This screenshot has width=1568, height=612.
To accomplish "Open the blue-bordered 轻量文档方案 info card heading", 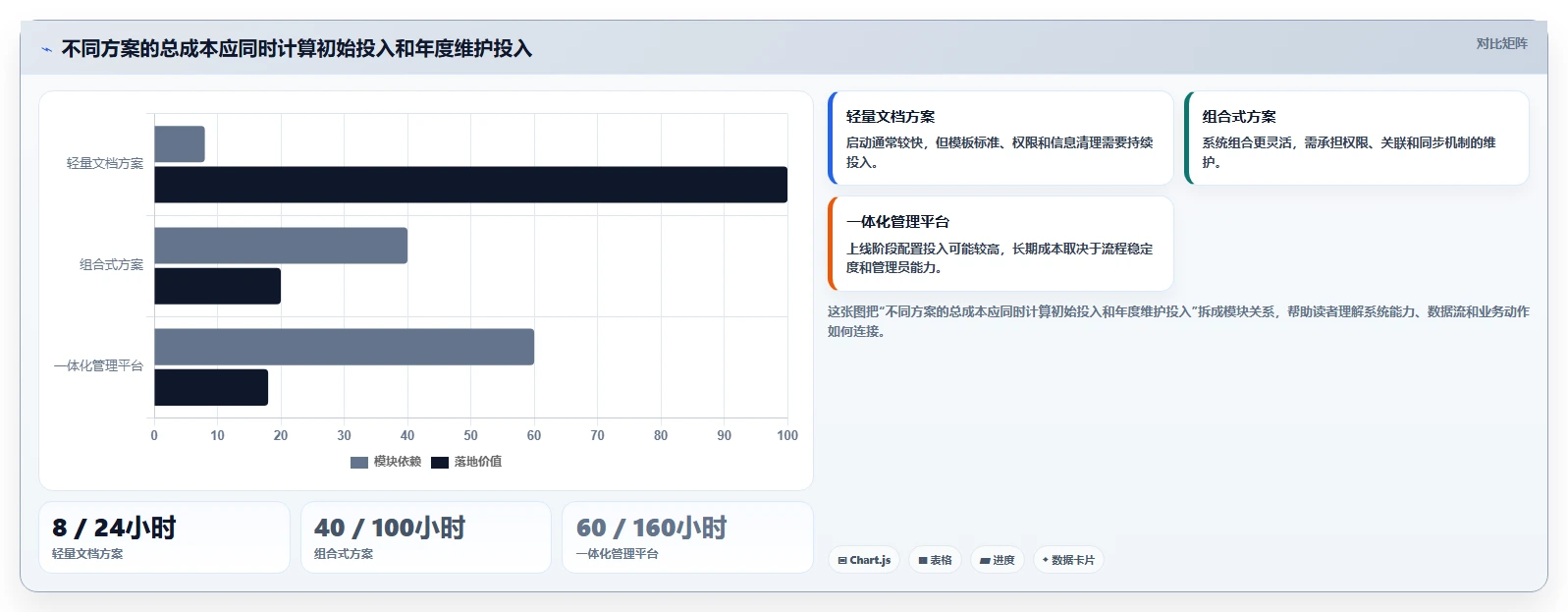I will point(891,116).
